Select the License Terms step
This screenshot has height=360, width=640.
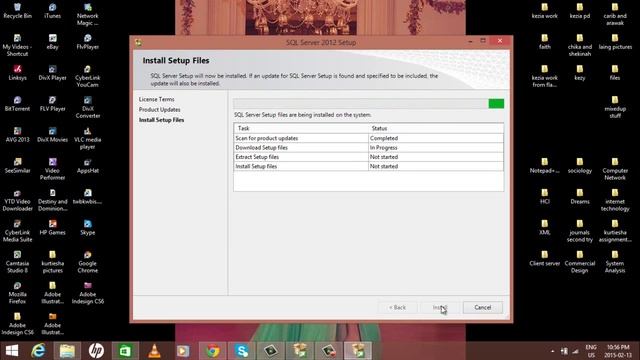(156, 99)
